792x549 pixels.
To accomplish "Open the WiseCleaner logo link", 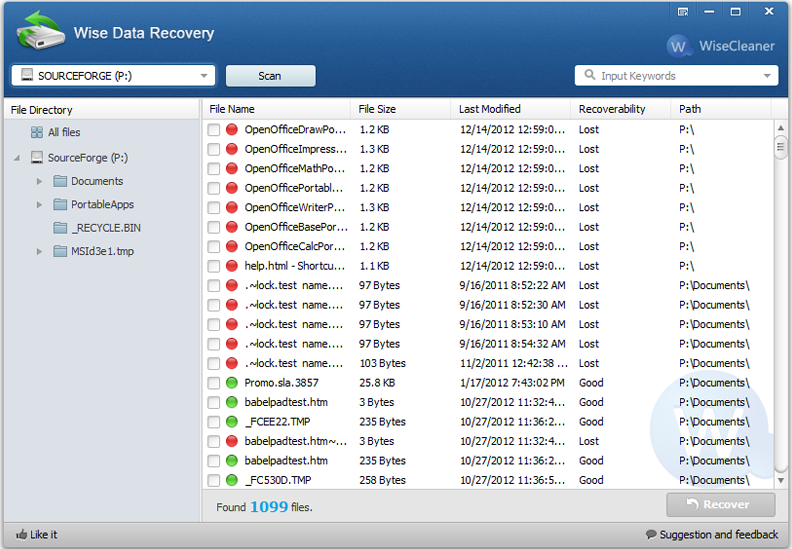I will point(720,46).
